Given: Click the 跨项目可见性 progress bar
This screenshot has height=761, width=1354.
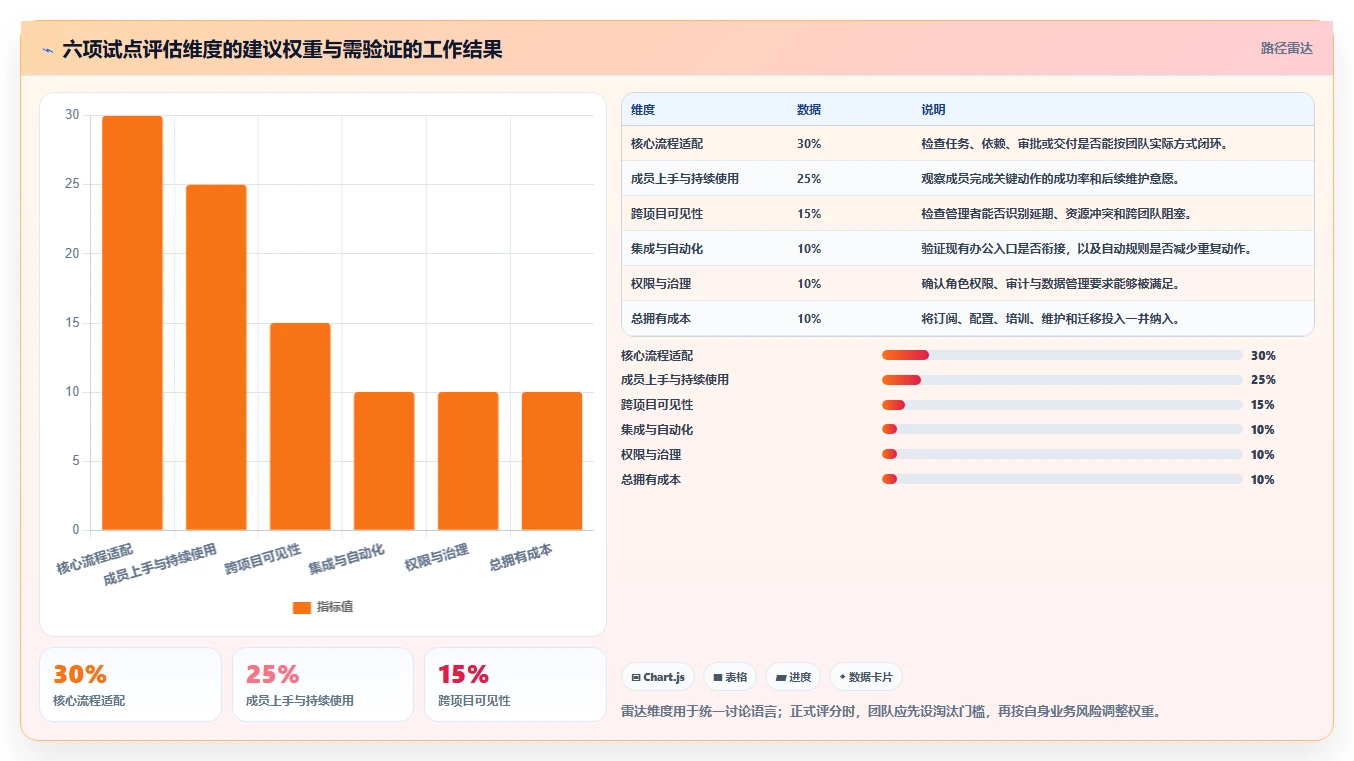Looking at the screenshot, I should tap(1062, 405).
